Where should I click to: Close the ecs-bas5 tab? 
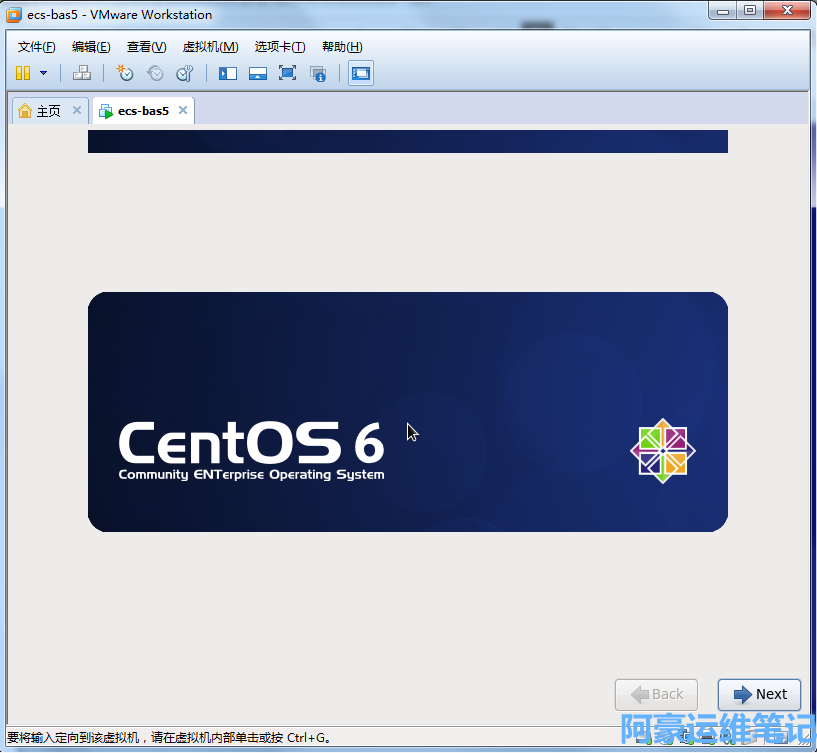pos(182,111)
